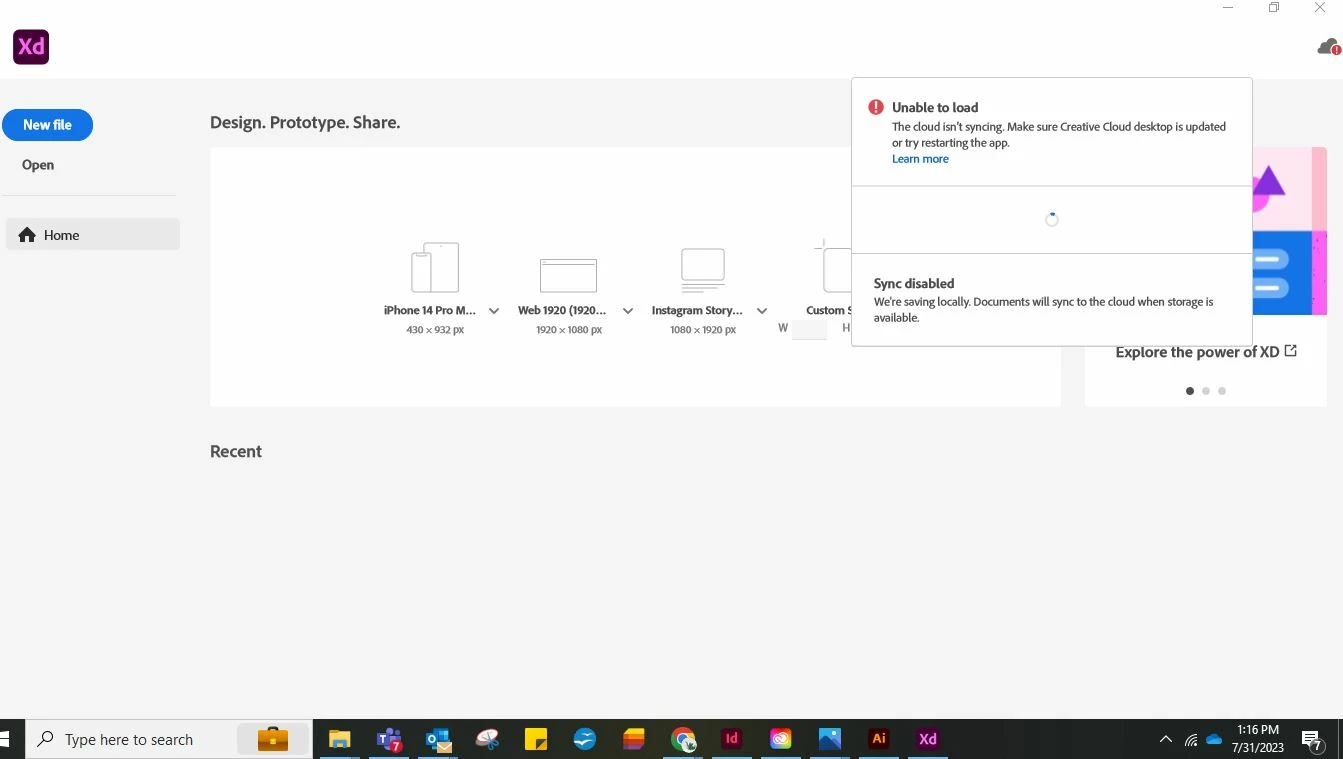Open the briefcase icon in search box
Screen dimensions: 1343x759
coord(272,739)
